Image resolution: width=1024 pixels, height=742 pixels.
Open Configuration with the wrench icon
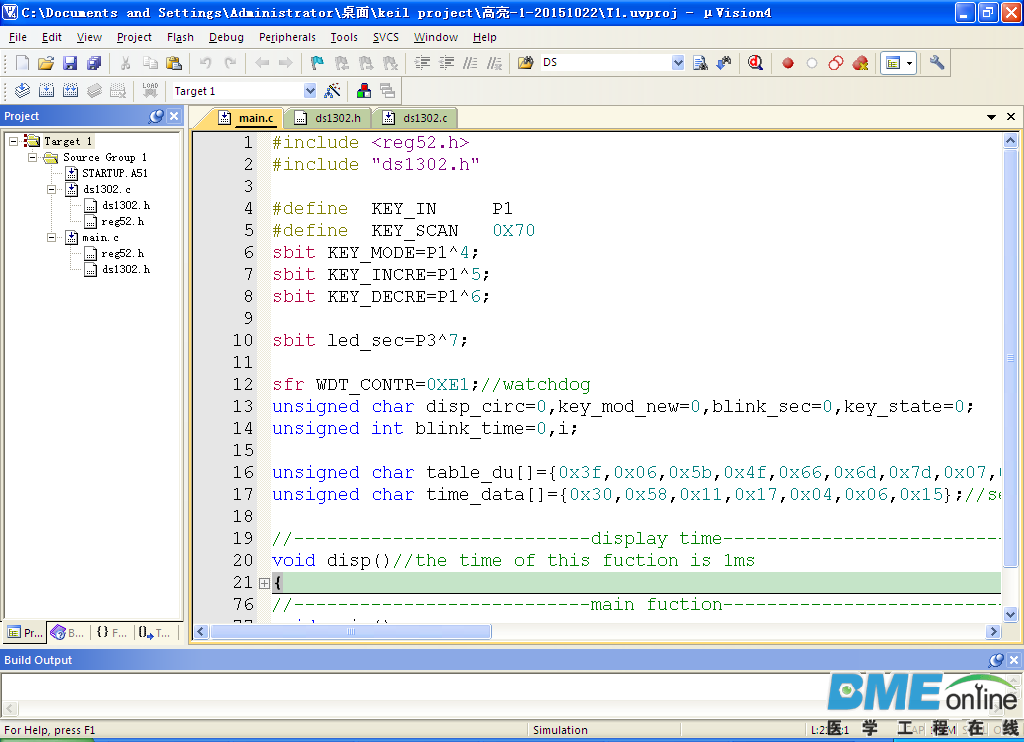(x=937, y=63)
